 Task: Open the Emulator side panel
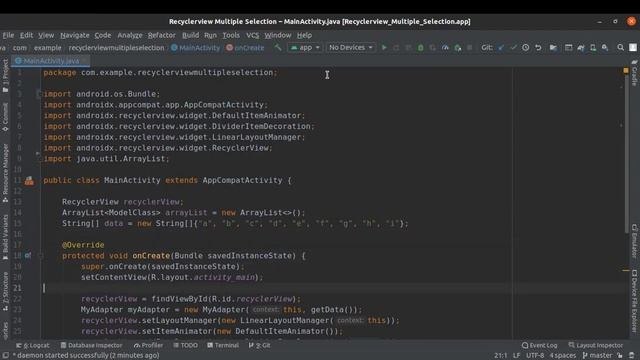pyautogui.click(x=635, y=242)
